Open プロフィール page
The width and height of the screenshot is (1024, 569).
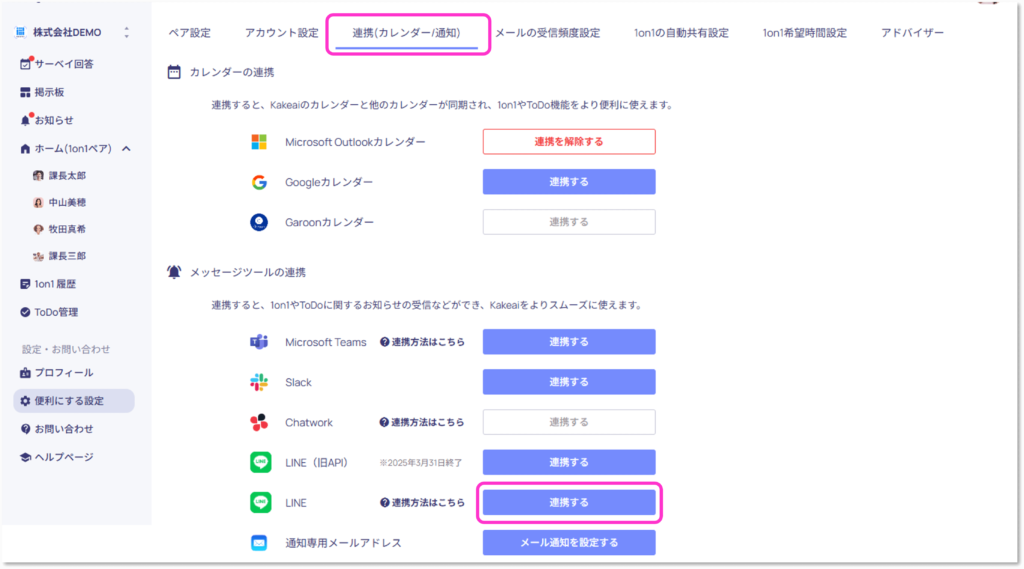coord(64,373)
